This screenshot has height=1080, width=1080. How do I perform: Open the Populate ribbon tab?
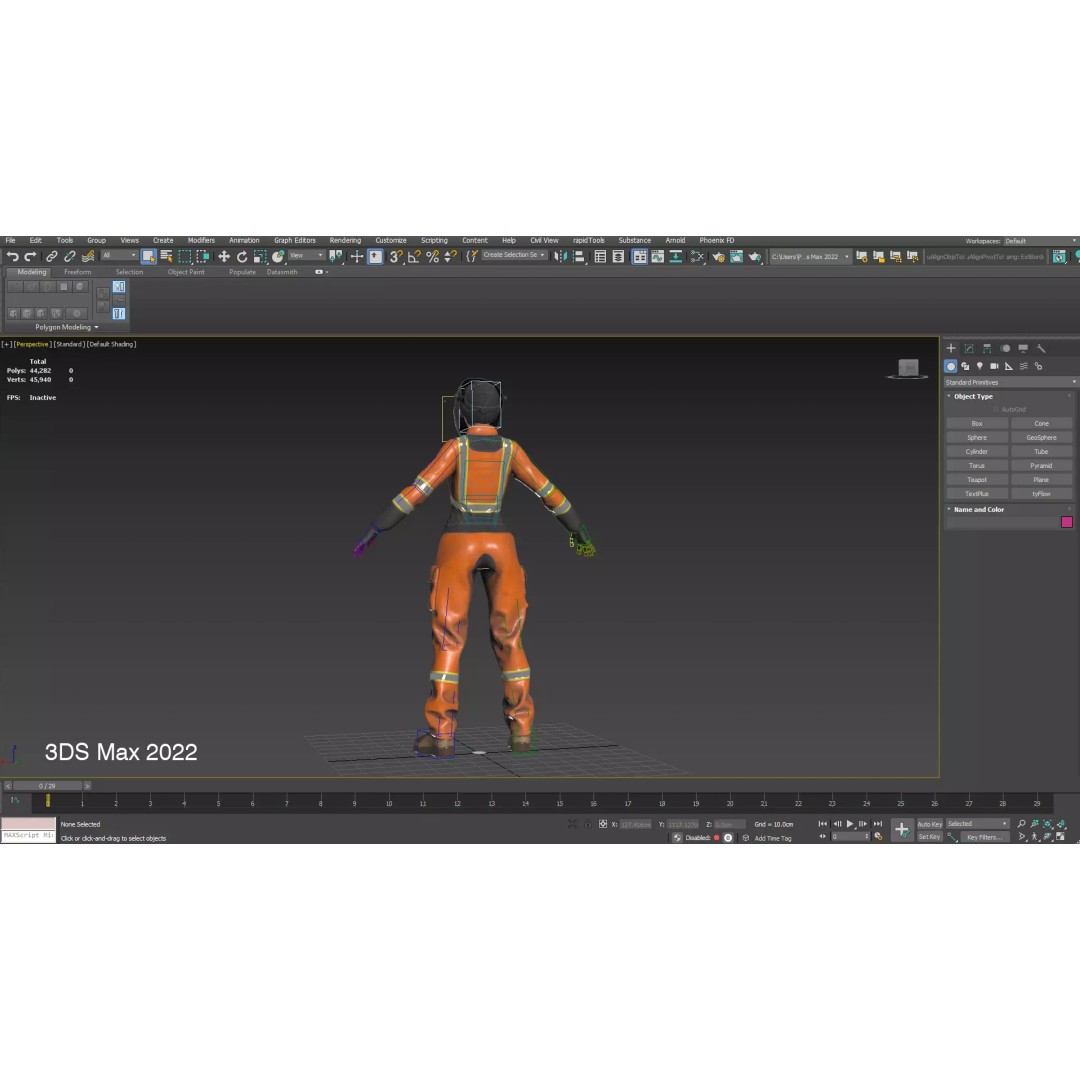[x=242, y=272]
